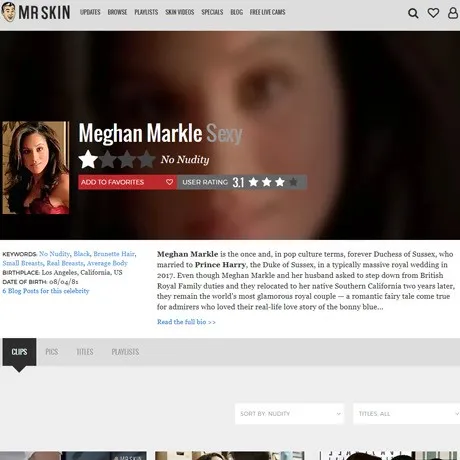Click the large white nudity rating star
The width and height of the screenshot is (460, 460).
pyautogui.click(x=88, y=159)
